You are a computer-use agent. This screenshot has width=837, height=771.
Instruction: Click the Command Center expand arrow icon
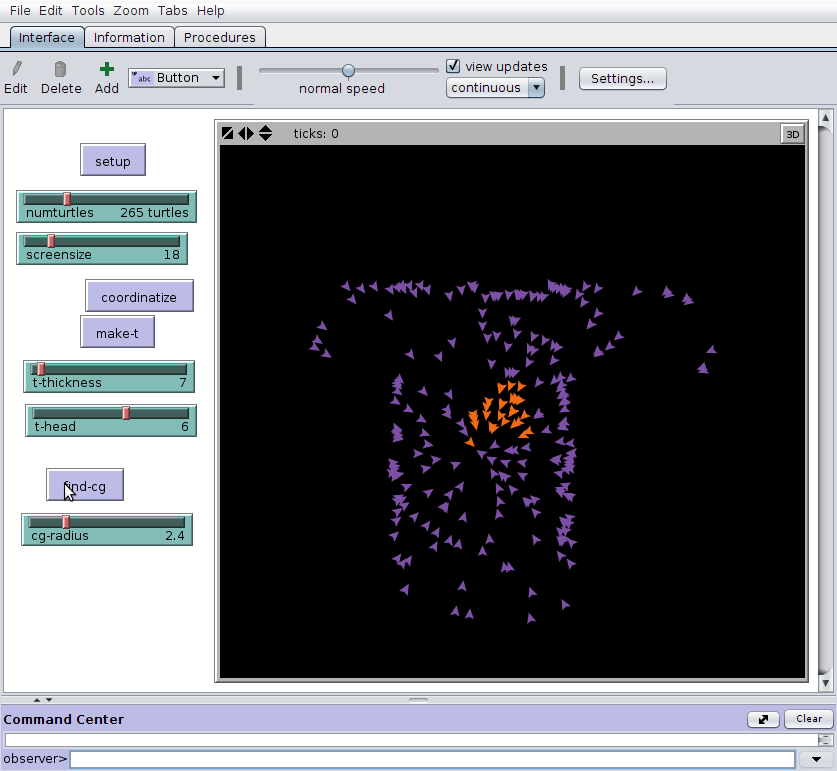click(763, 719)
